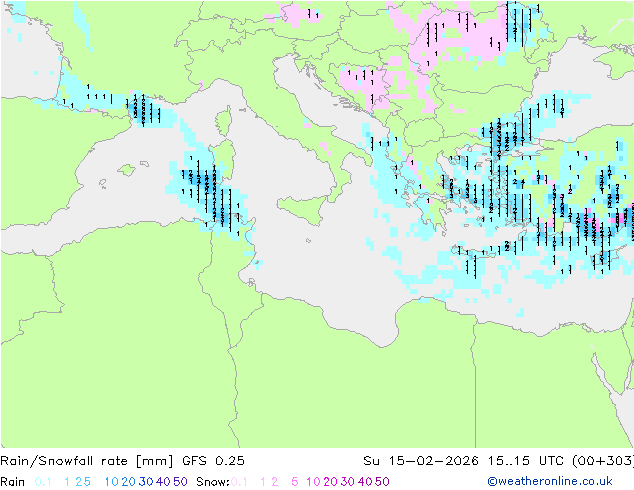Viewport: 634px width, 490px height.
Task: Pick the Rain legend value 50
Action: pos(180,482)
